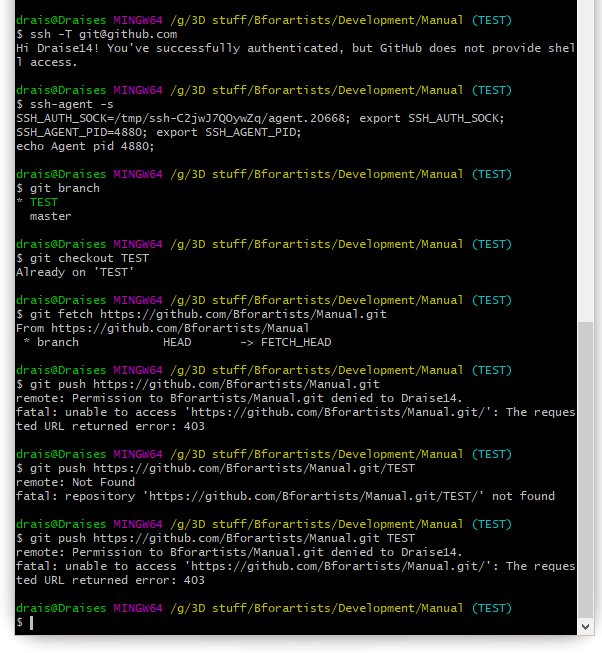Click the 'master' branch entry

(x=50, y=216)
